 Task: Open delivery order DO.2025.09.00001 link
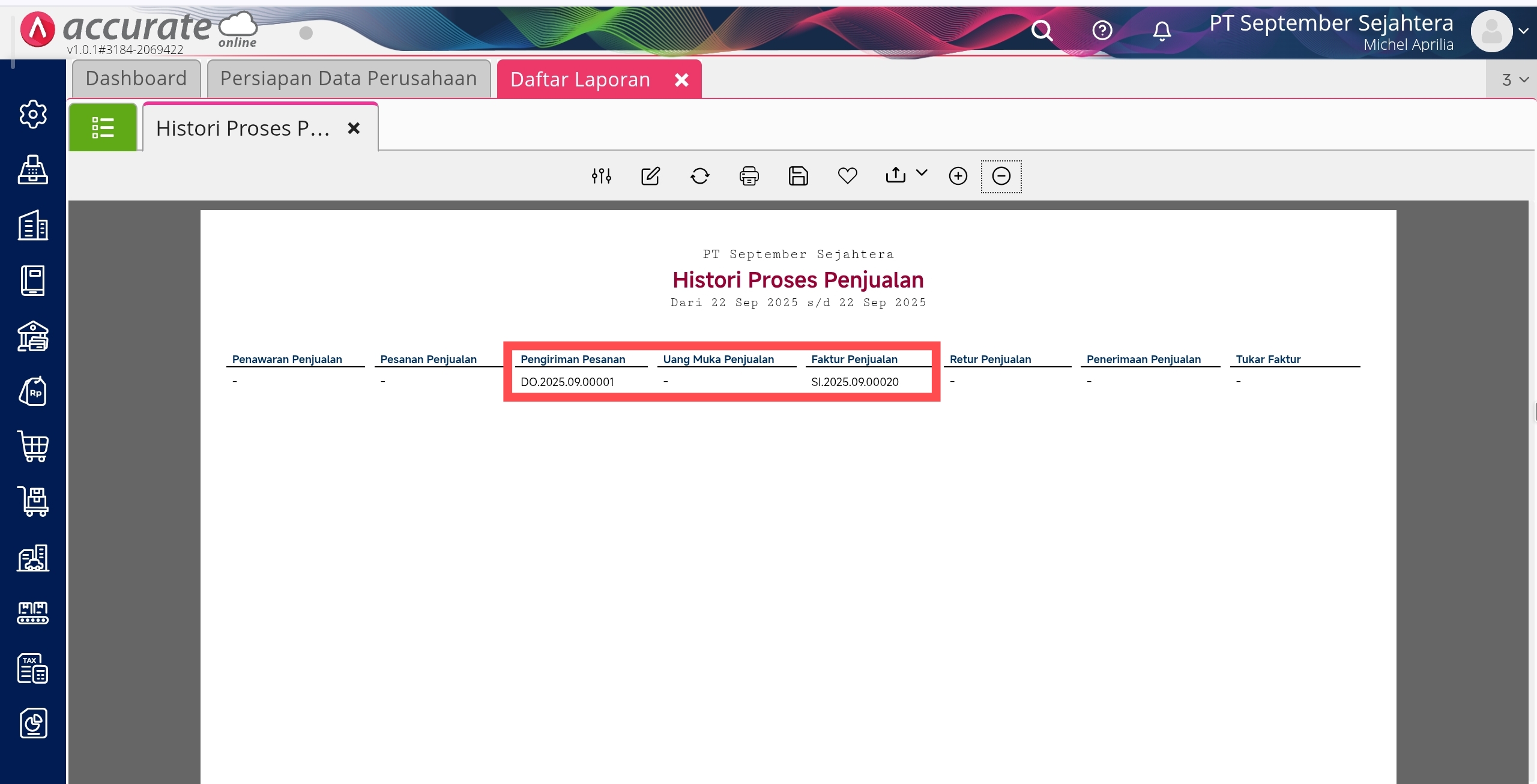click(x=567, y=382)
